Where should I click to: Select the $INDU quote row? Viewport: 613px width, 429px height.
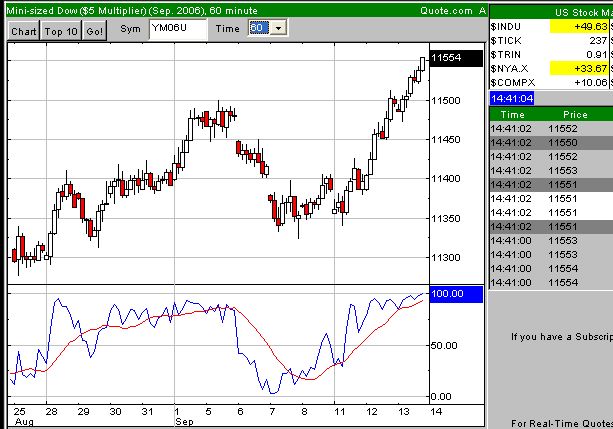point(551,27)
